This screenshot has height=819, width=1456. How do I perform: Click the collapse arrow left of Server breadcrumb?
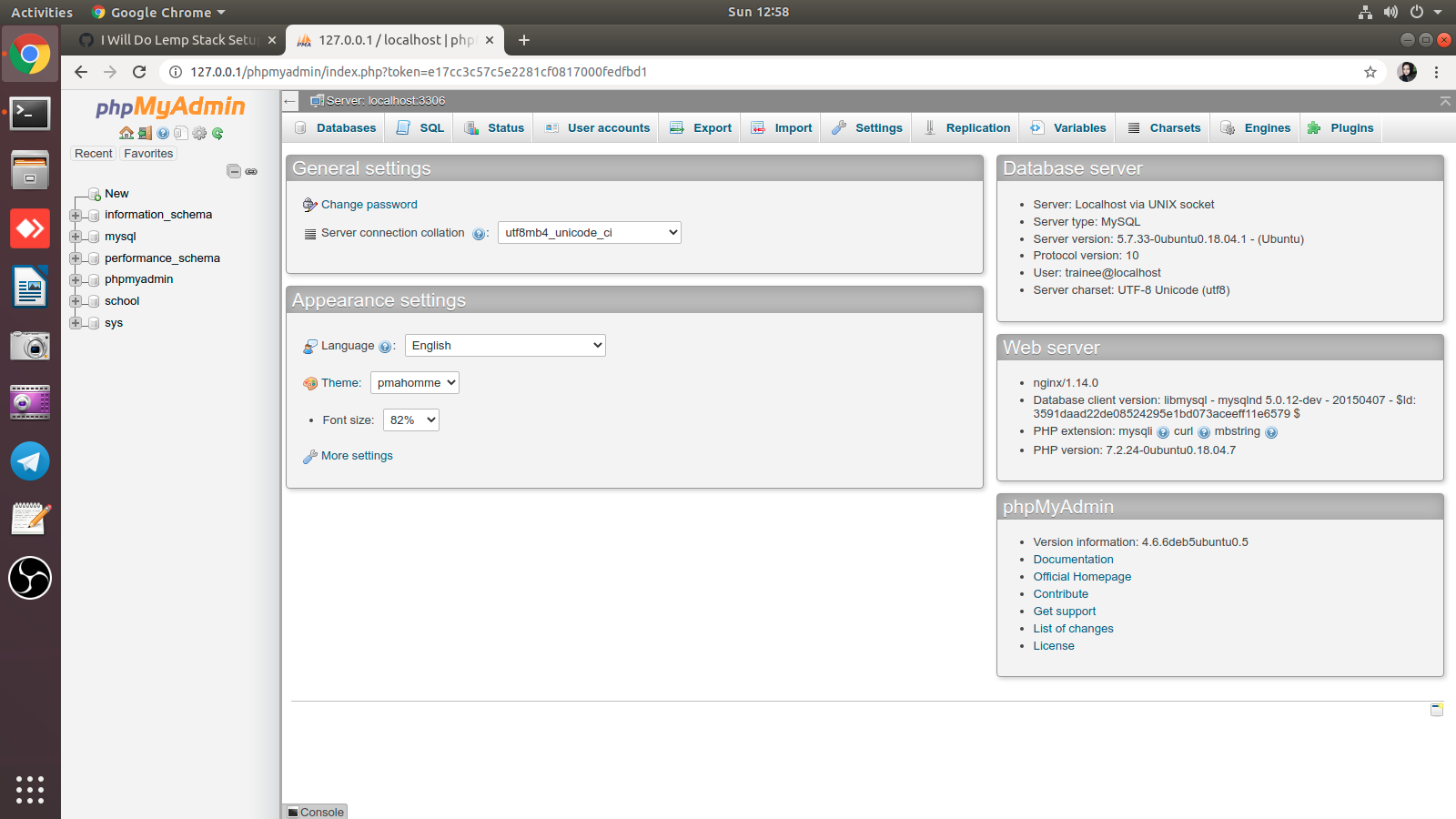point(290,101)
